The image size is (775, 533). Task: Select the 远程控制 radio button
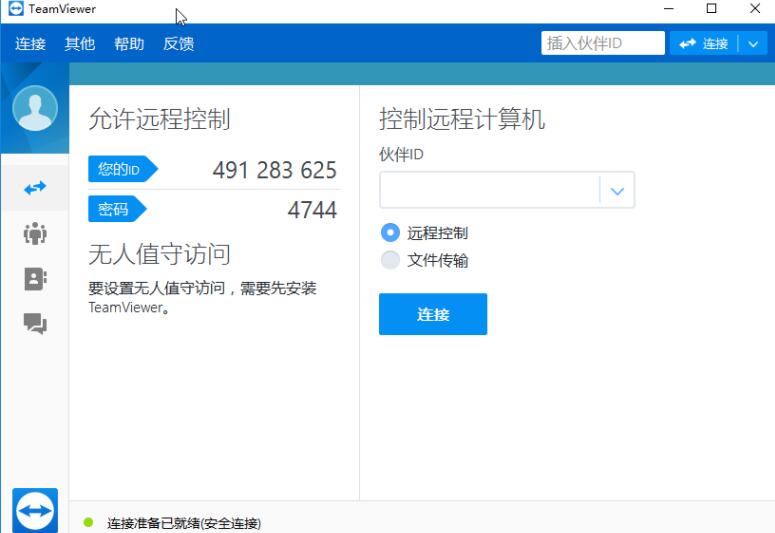point(390,232)
